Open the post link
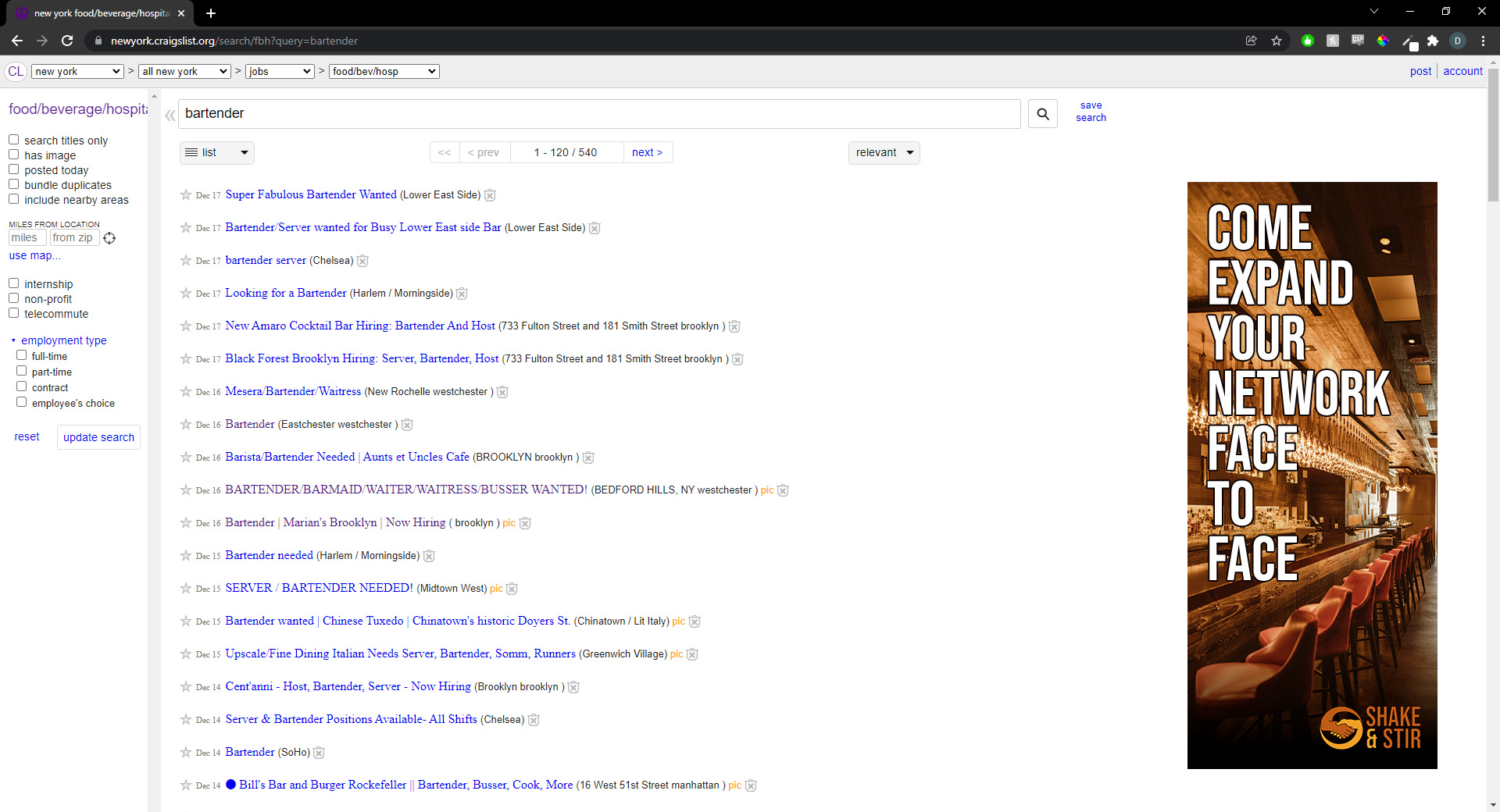Screen dimensions: 1500x812 click(x=1420, y=71)
